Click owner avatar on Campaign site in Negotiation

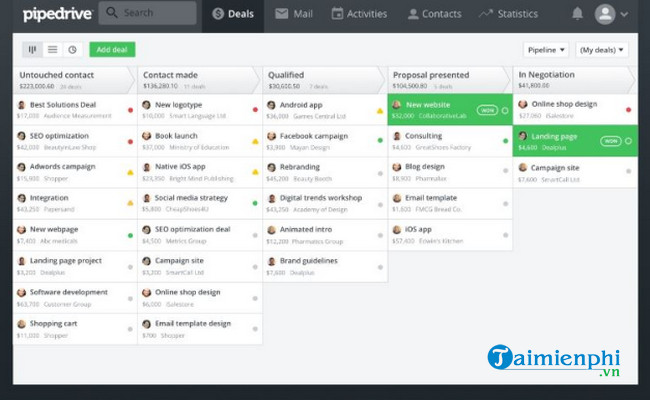[523, 167]
